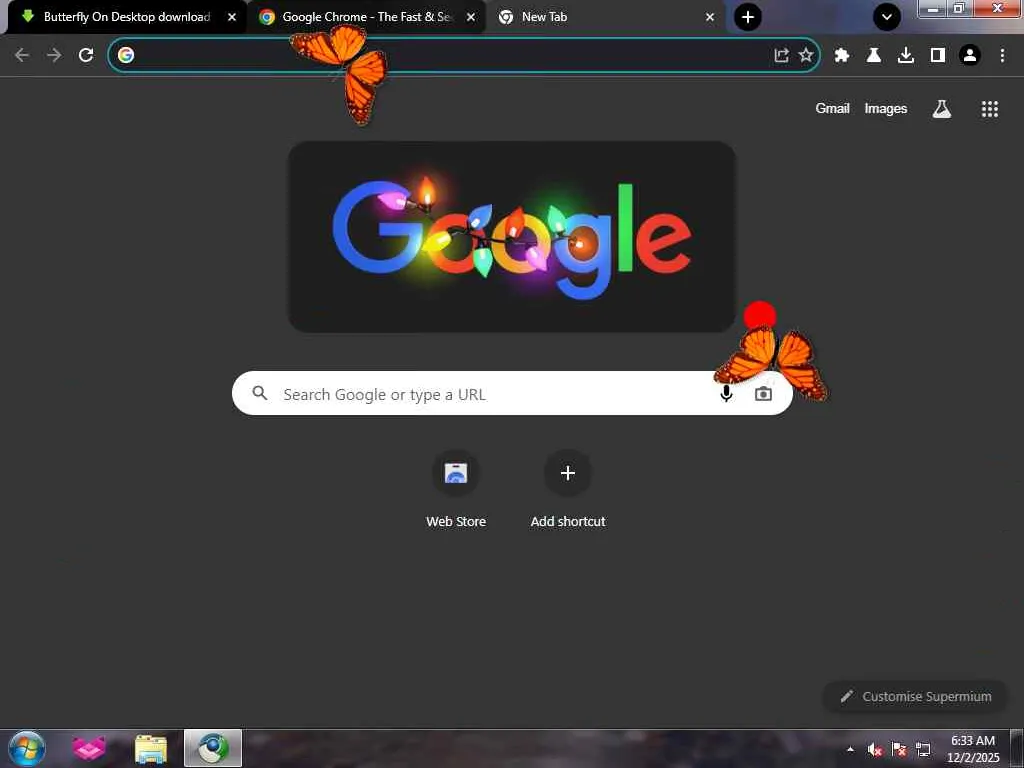
Task: Open Windows Explorer from taskbar
Action: (151, 748)
